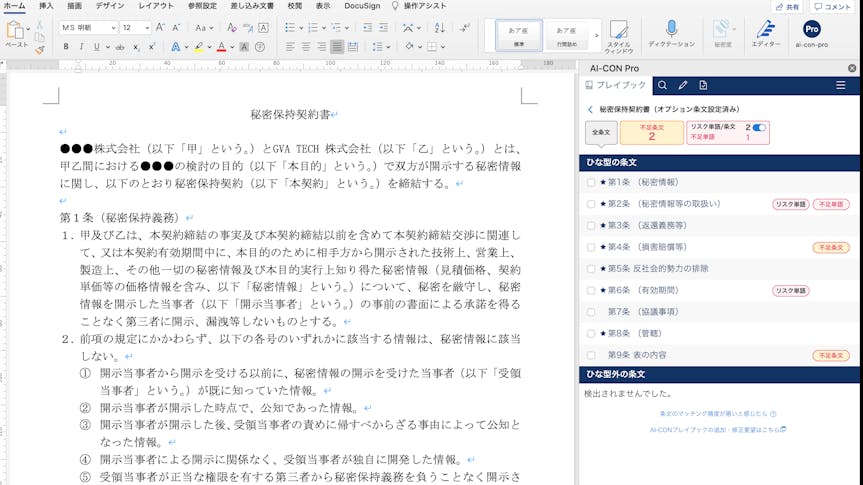Open the Styles Window pane
This screenshot has width=863, height=485.
pyautogui.click(x=619, y=37)
